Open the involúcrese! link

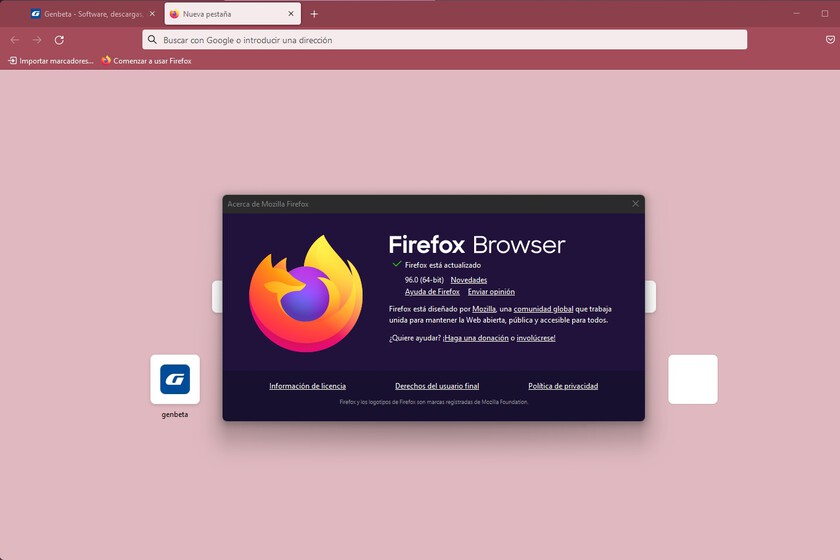[536, 338]
